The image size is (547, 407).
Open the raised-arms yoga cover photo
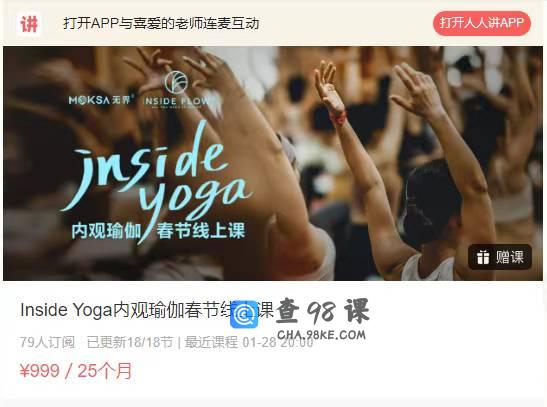tap(273, 163)
